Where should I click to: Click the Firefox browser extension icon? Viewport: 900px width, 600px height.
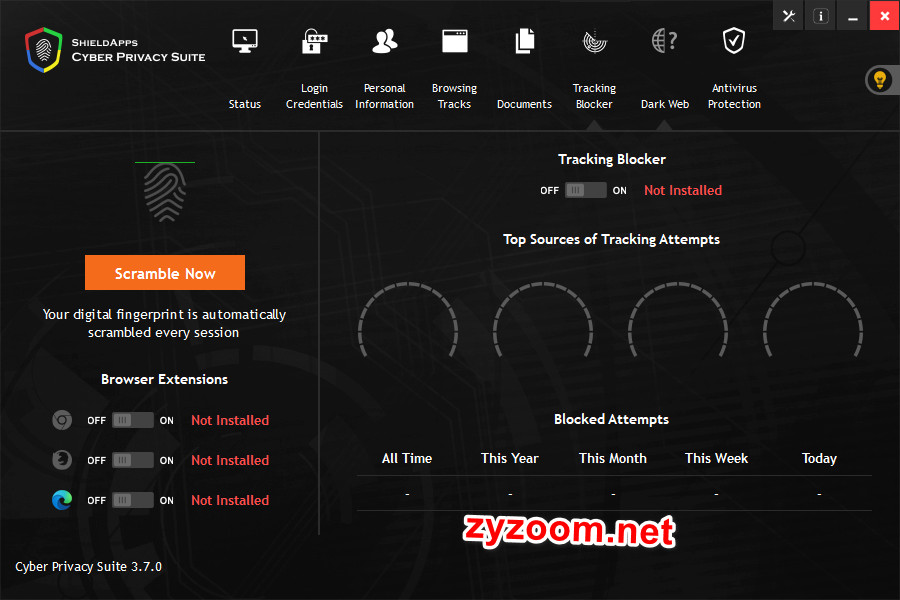pyautogui.click(x=62, y=460)
